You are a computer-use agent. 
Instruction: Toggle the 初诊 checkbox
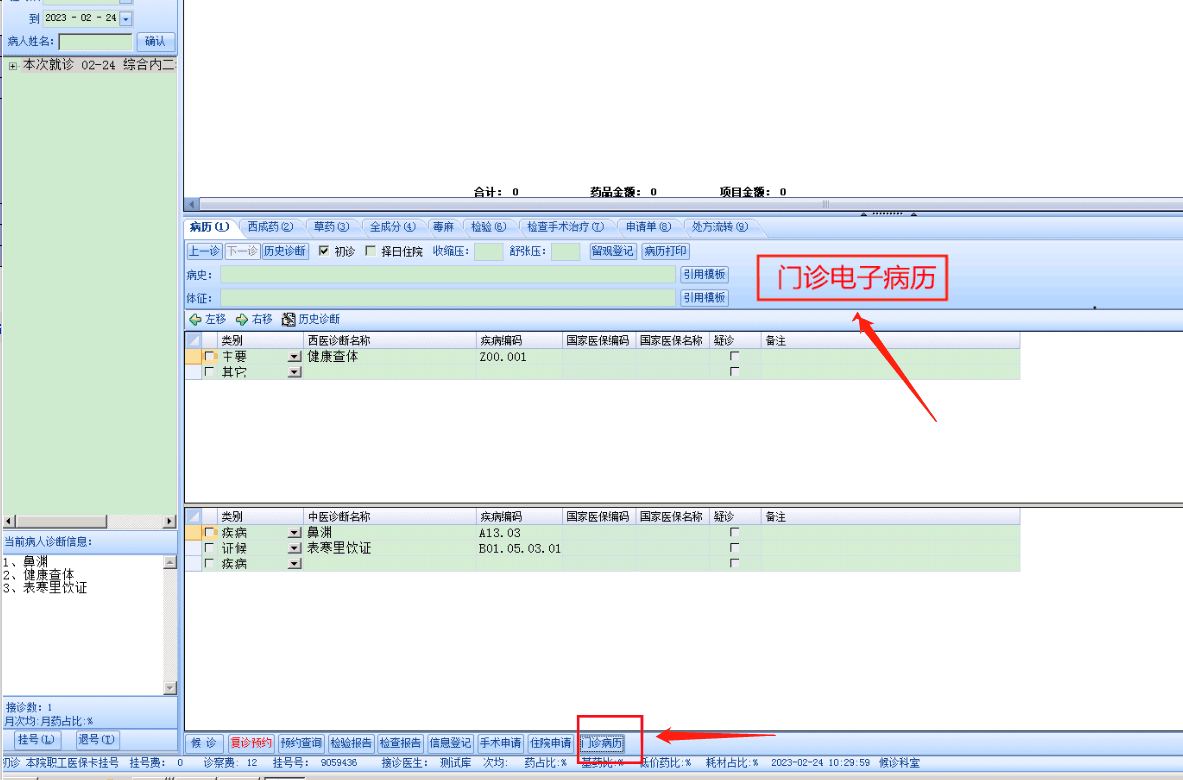click(x=324, y=250)
